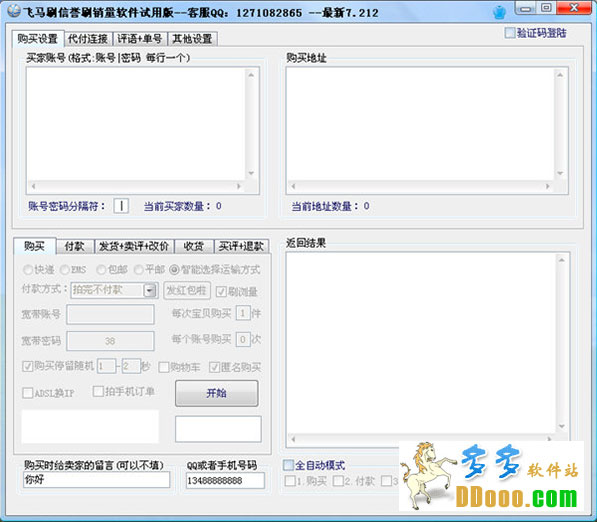Click the seller message field containing 你好

(x=96, y=480)
